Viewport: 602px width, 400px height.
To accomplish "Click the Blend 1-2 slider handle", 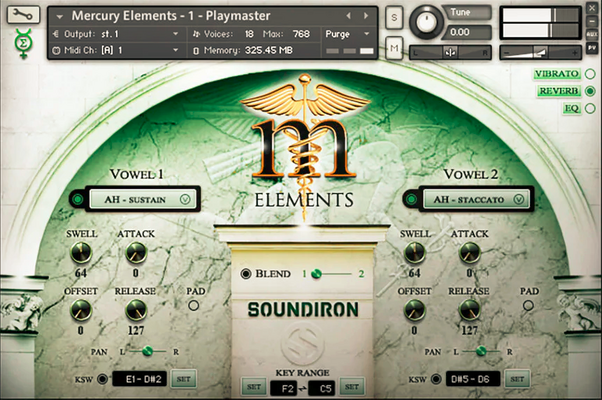I will click(316, 274).
